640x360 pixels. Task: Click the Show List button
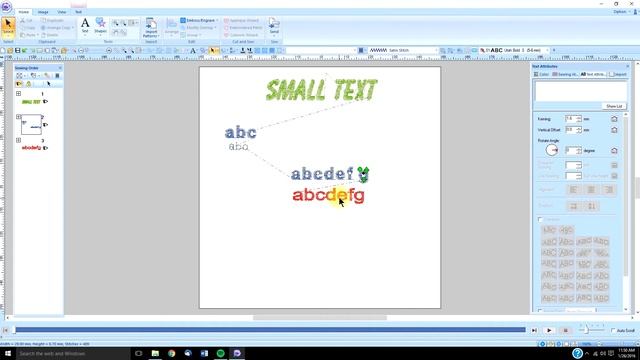[x=614, y=106]
